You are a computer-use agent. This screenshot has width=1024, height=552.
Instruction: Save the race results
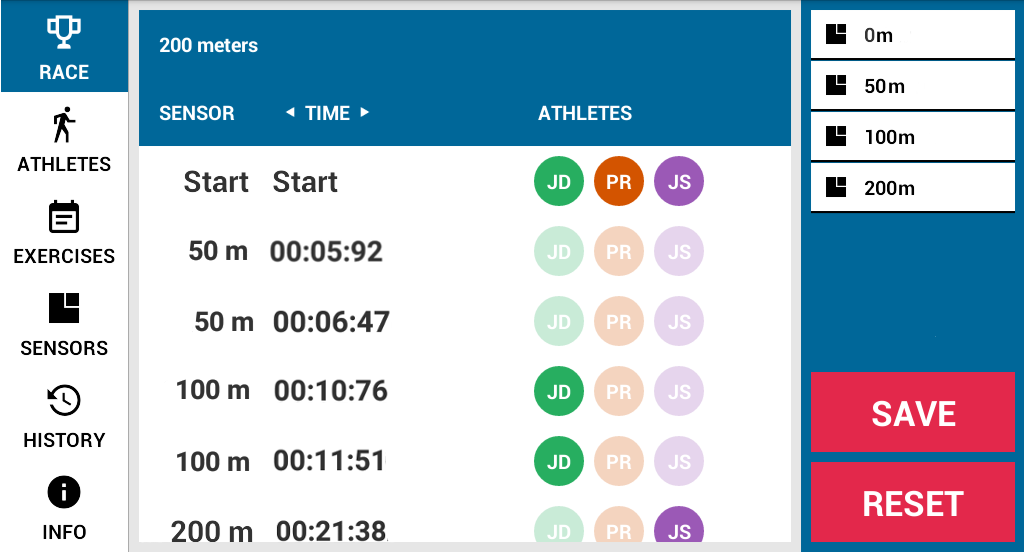912,412
